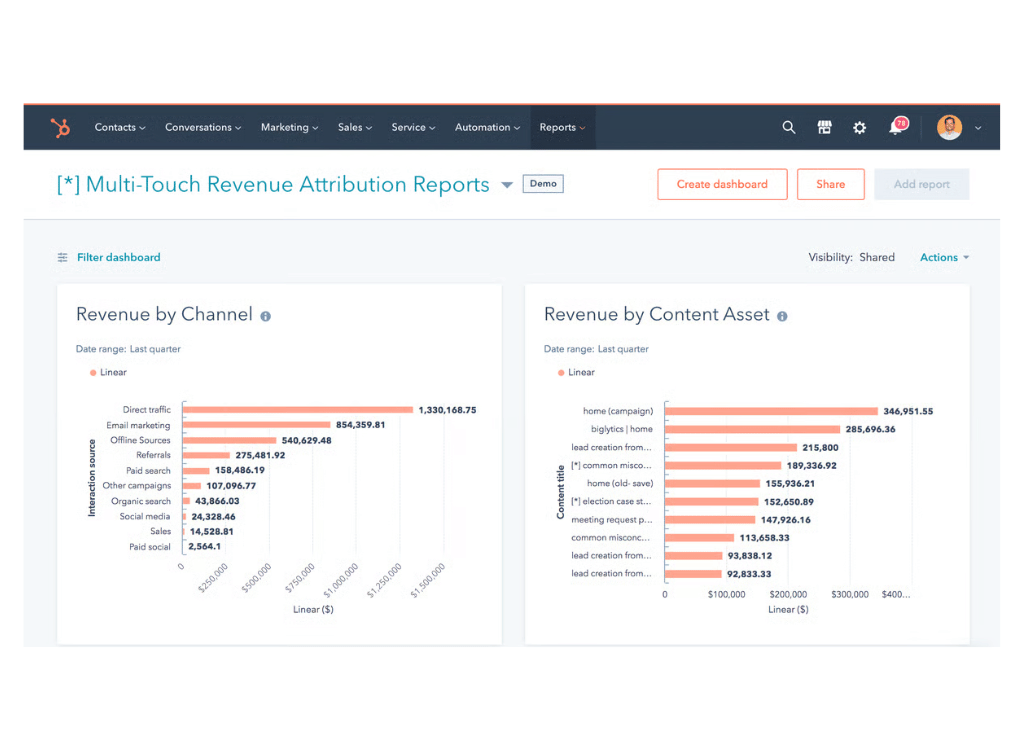View info tooltip on Revenue by Channel
This screenshot has width=1024, height=750.
[265, 314]
